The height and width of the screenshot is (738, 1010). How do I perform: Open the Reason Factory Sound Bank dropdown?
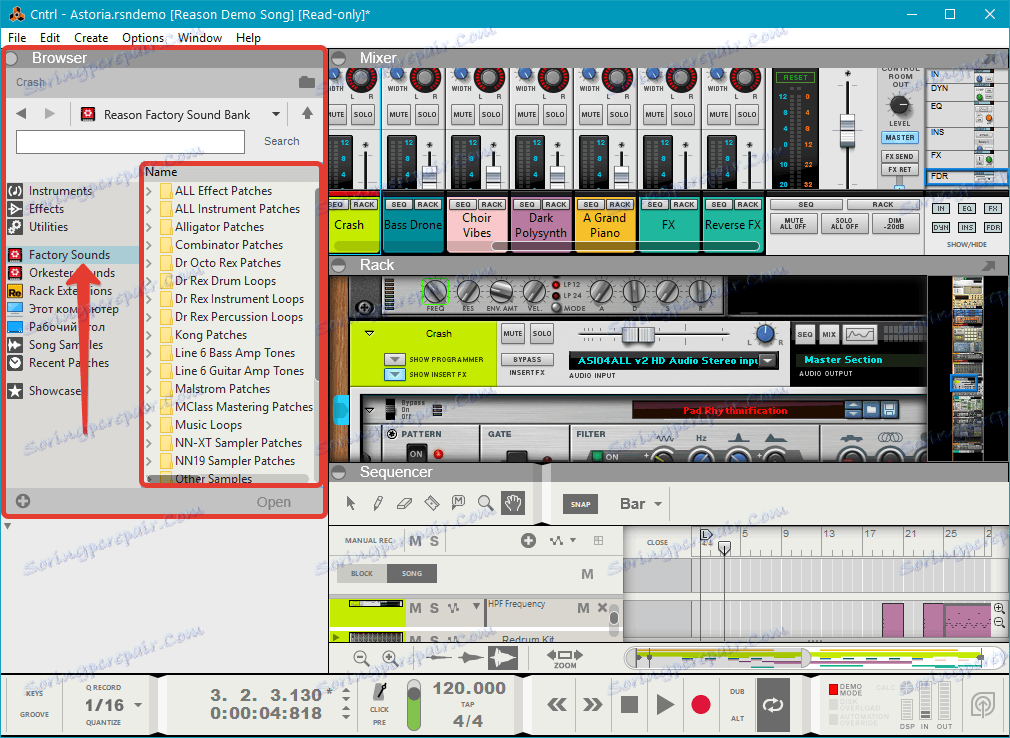277,115
